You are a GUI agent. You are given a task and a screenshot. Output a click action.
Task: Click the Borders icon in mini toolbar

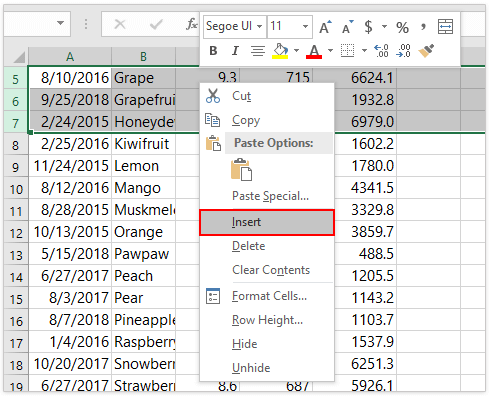(x=347, y=51)
